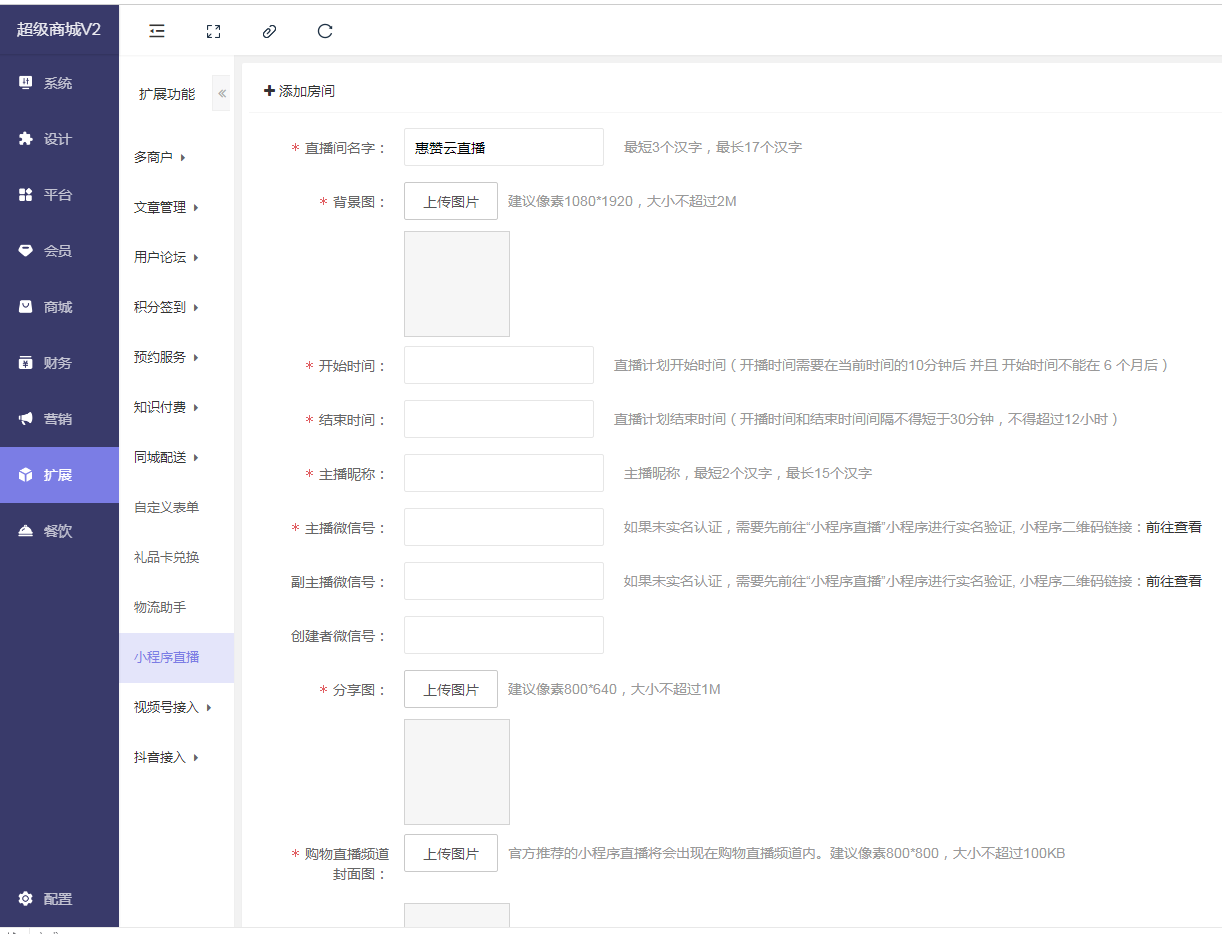Expand the 视频号接入 submenu

click(x=172, y=707)
